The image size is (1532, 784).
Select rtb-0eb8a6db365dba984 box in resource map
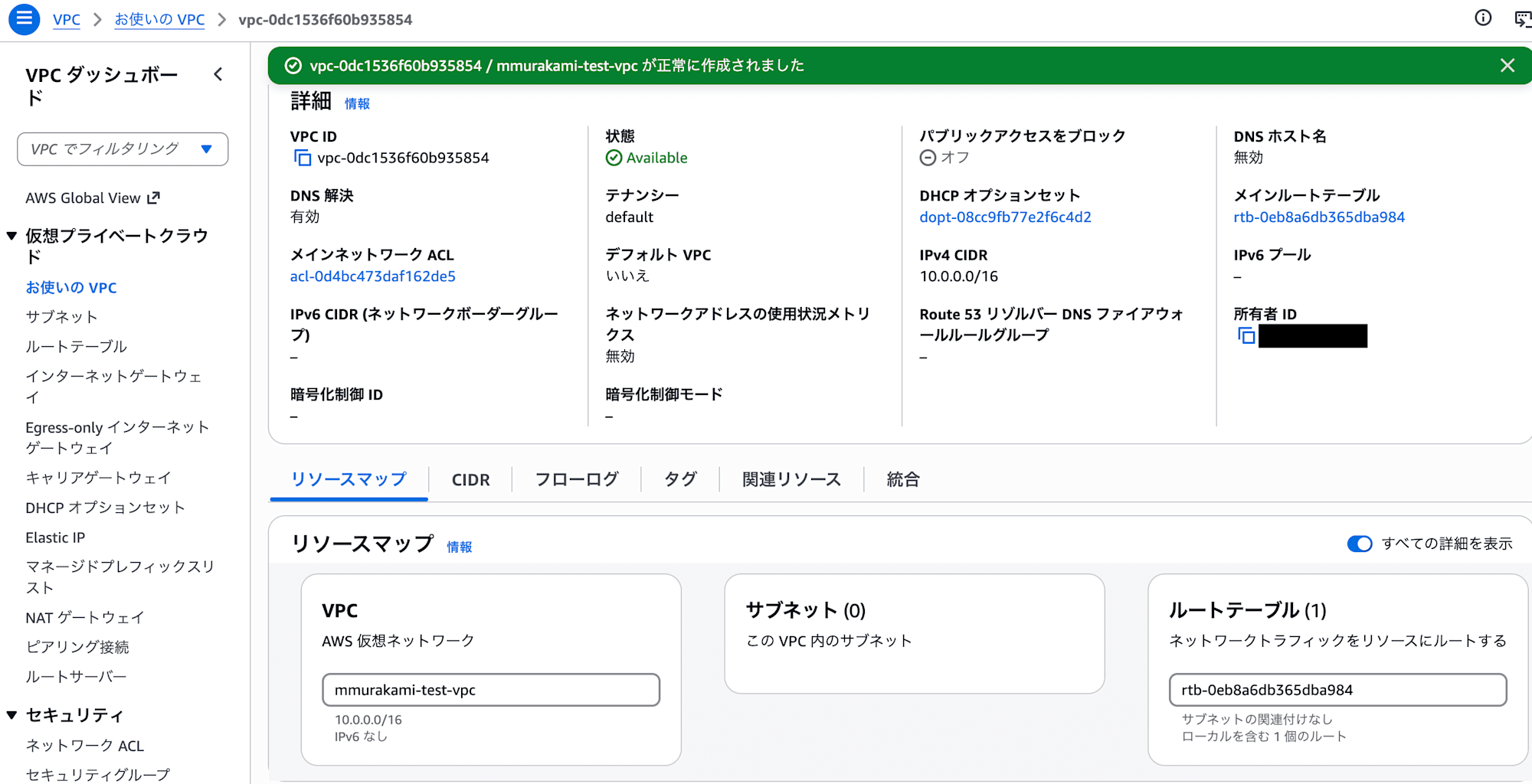1337,690
